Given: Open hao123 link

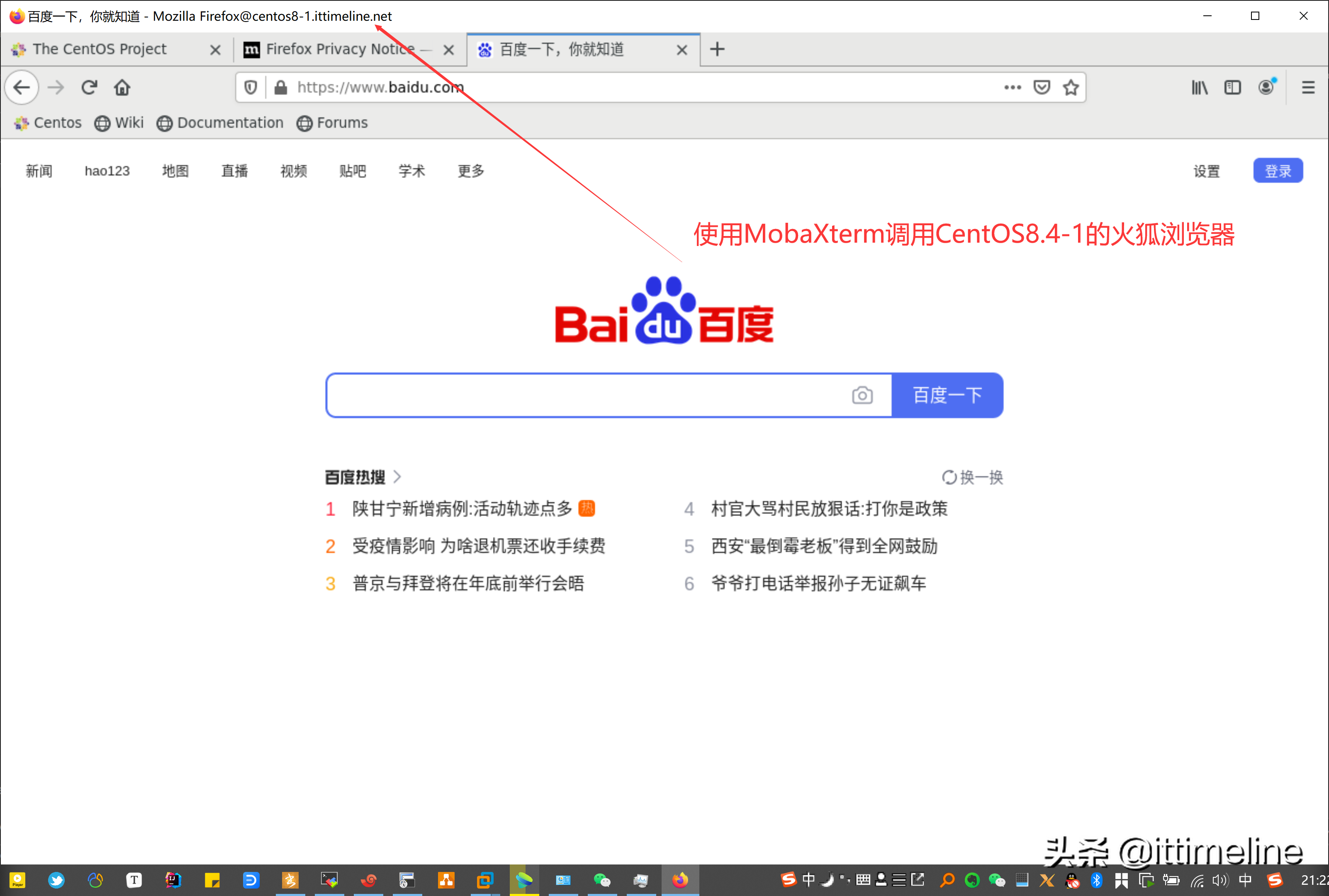Looking at the screenshot, I should point(107,171).
